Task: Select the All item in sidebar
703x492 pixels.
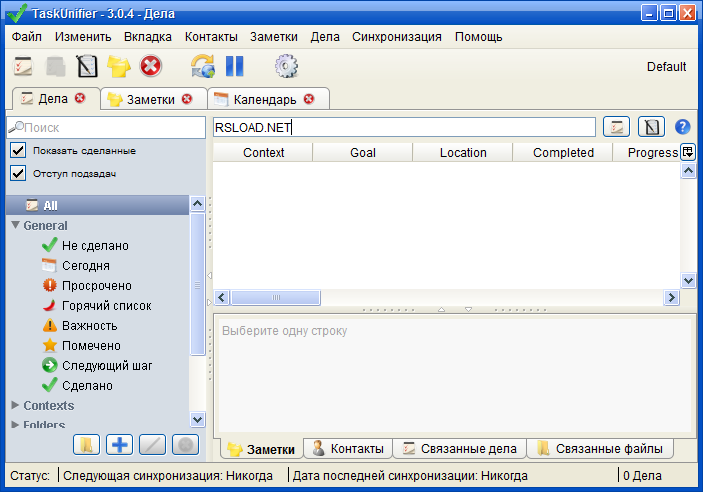Action: tap(97, 205)
